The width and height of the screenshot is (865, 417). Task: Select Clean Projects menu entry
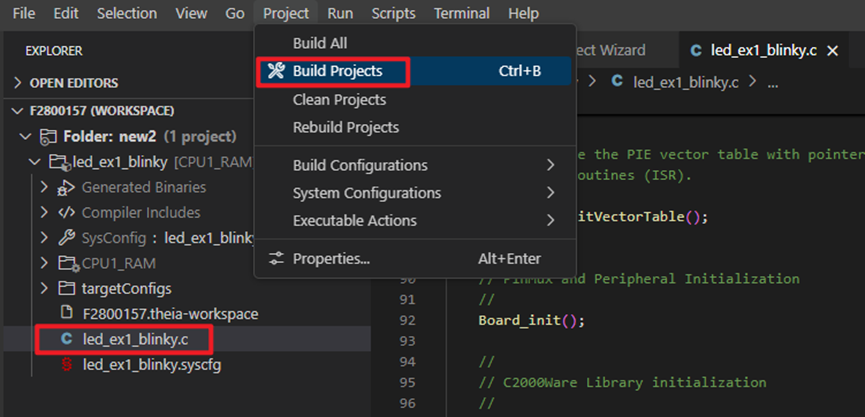(415, 100)
